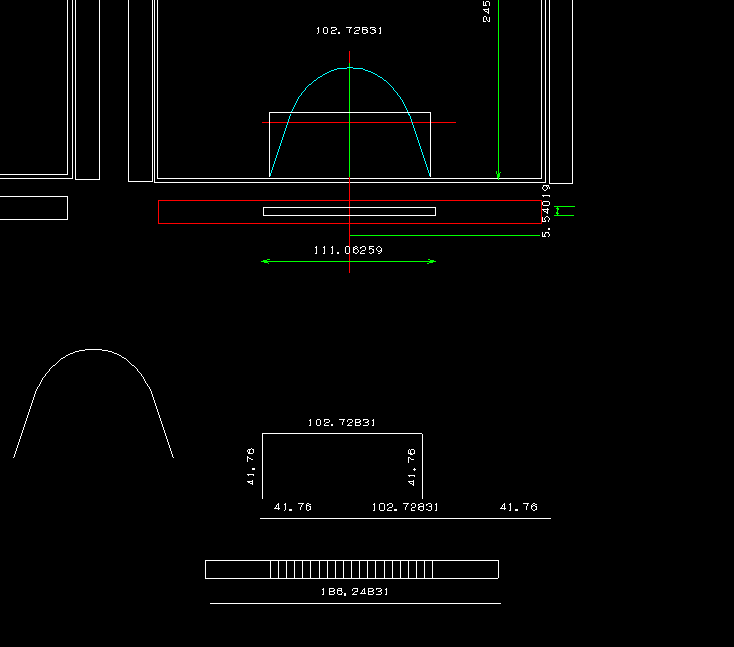Select the bottom-left horizontal 41.76 text
This screenshot has width=734, height=647.
293,507
